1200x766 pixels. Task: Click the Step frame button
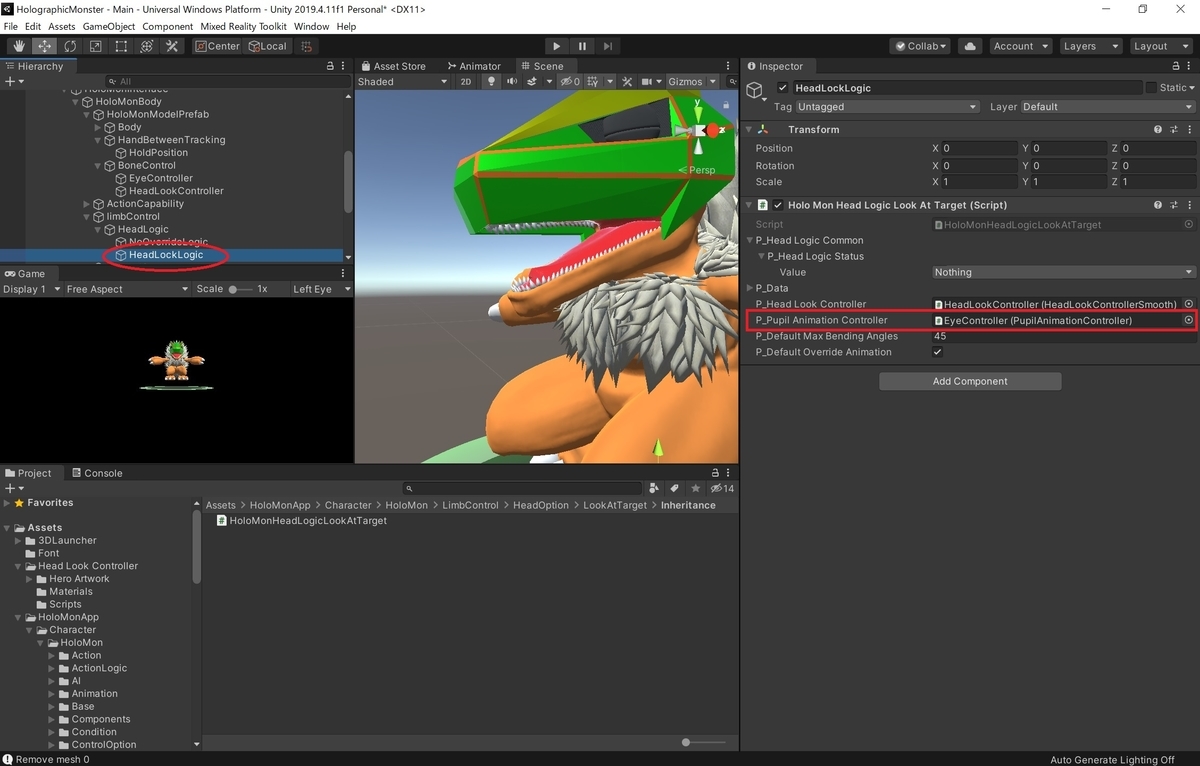(x=608, y=46)
